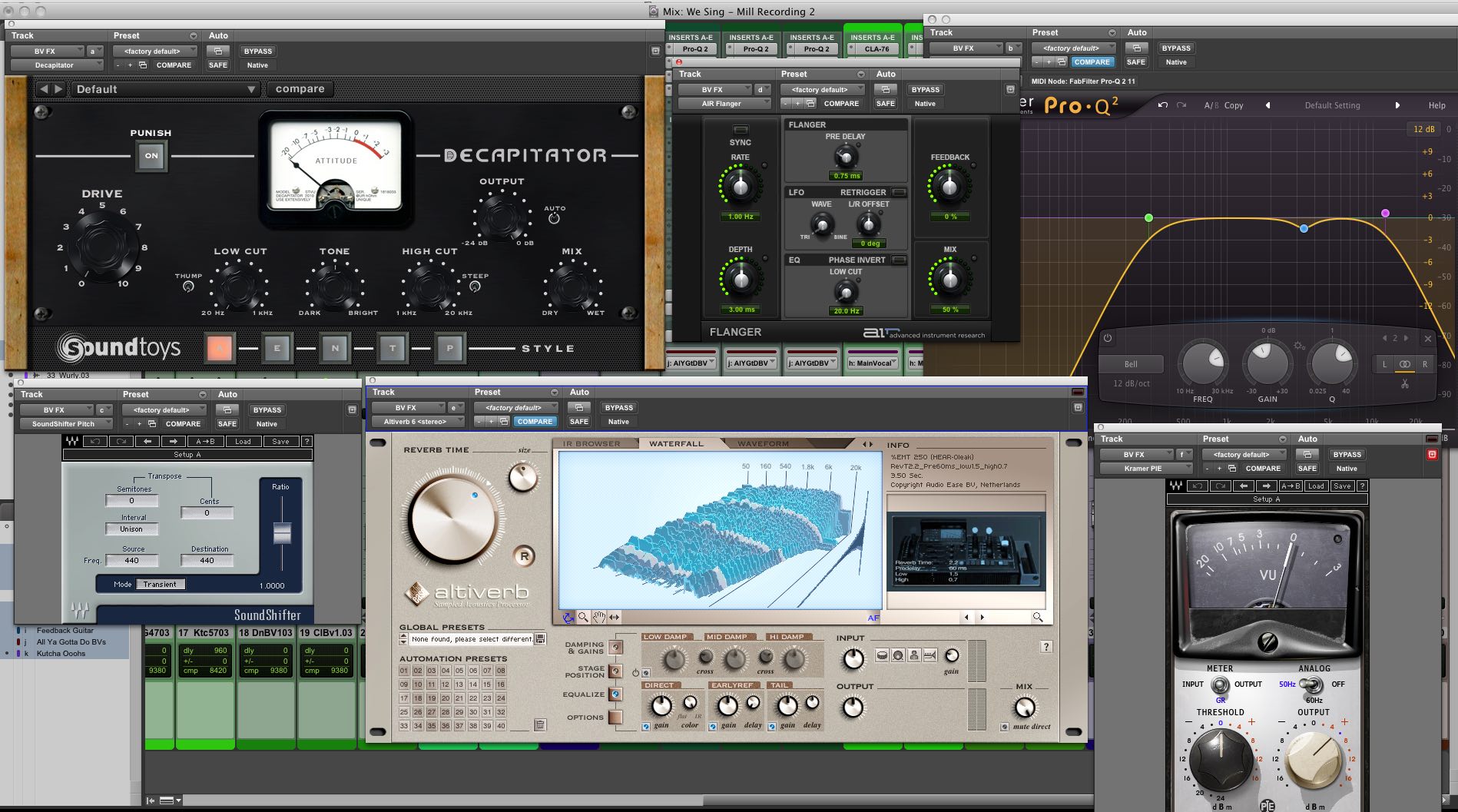The height and width of the screenshot is (812, 1458).
Task: Click the undo arrow in SoundShifter toolbar
Action: pos(95,442)
